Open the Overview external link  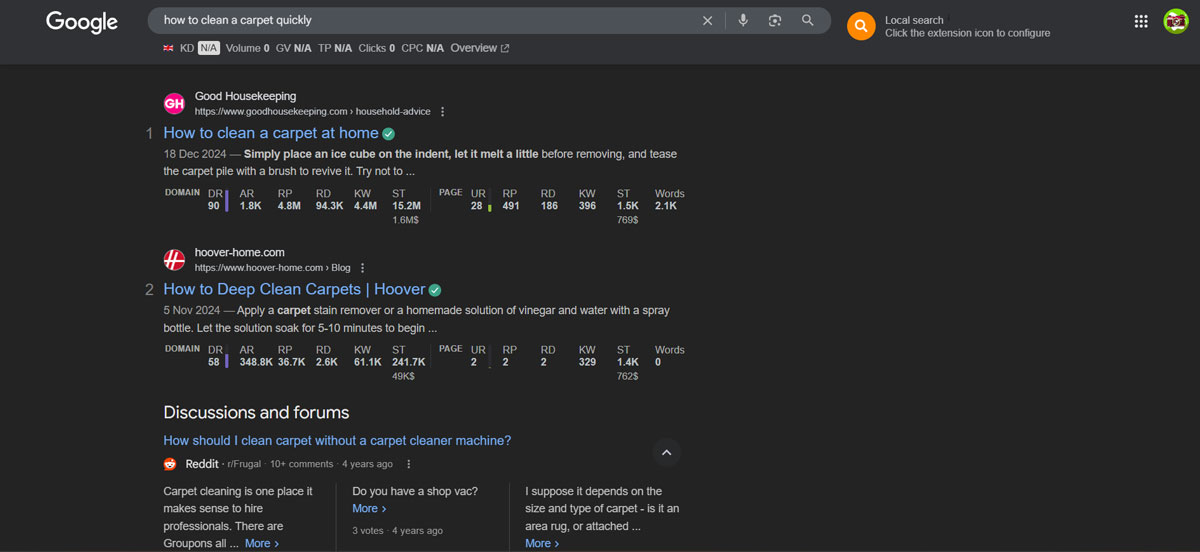480,48
